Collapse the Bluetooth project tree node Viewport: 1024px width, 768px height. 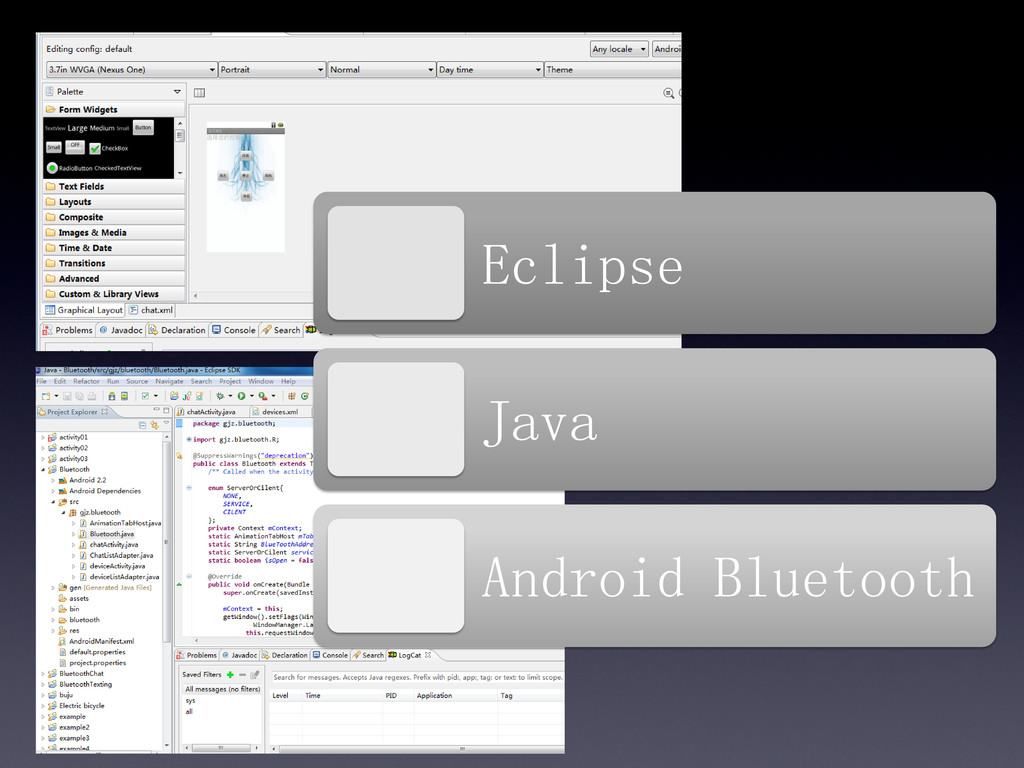coord(43,470)
